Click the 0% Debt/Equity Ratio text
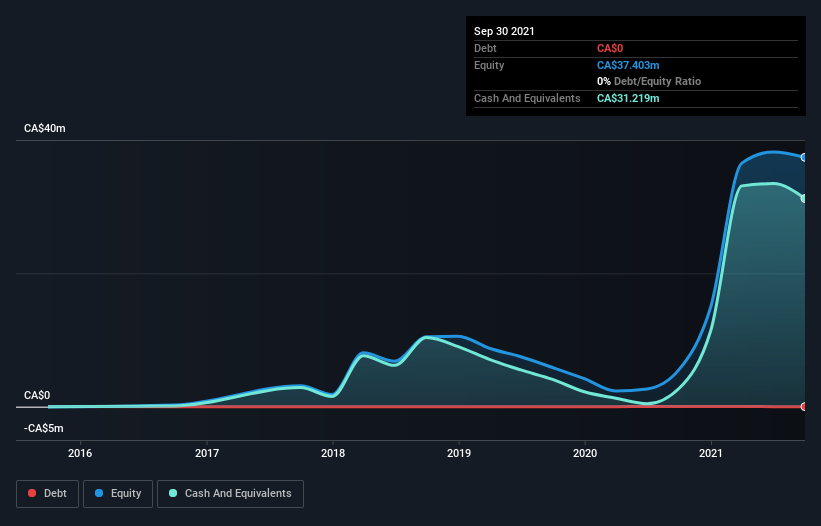Image resolution: width=821 pixels, height=526 pixels. 649,81
